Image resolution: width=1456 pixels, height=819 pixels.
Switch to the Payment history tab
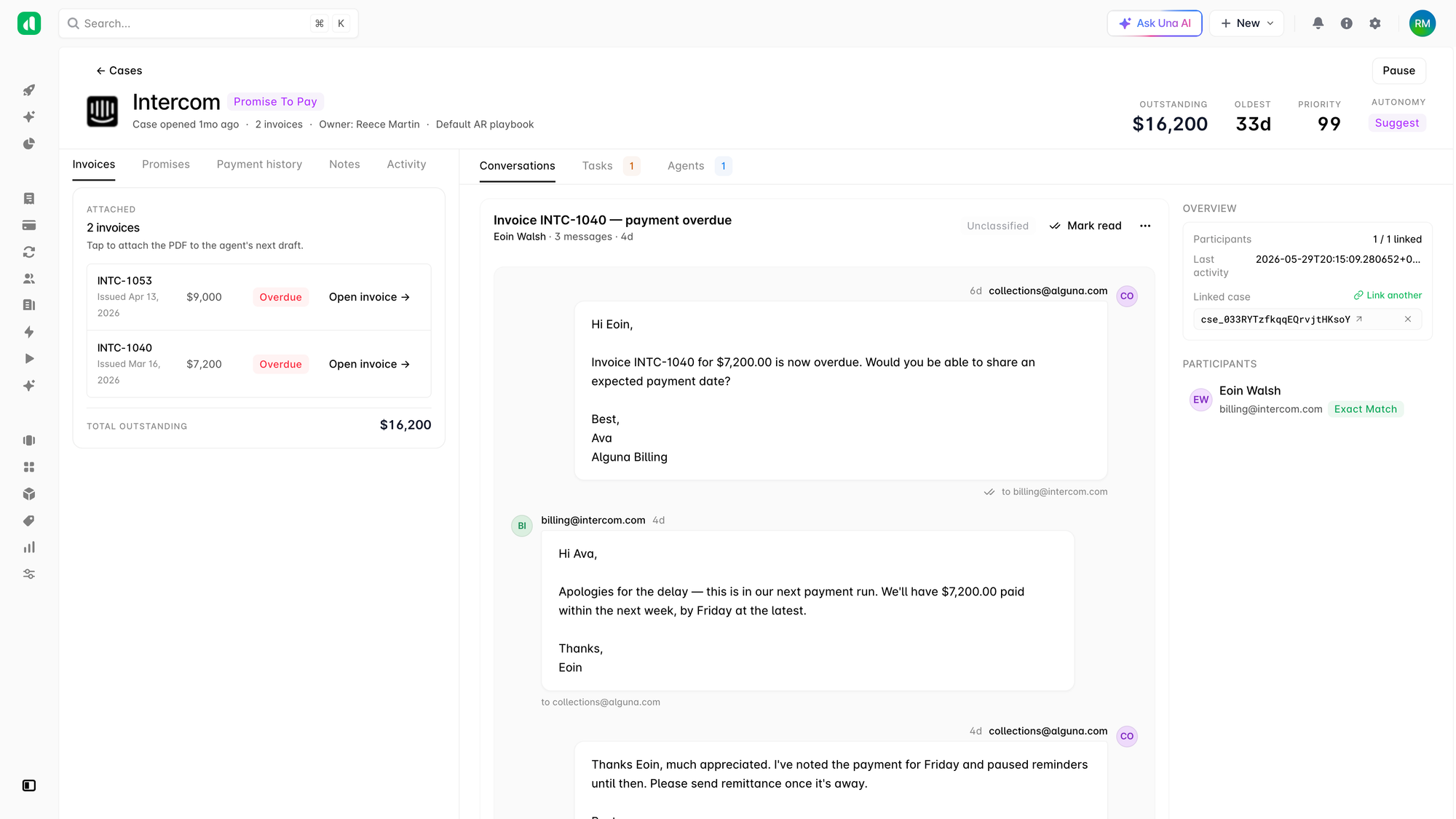coord(259,165)
